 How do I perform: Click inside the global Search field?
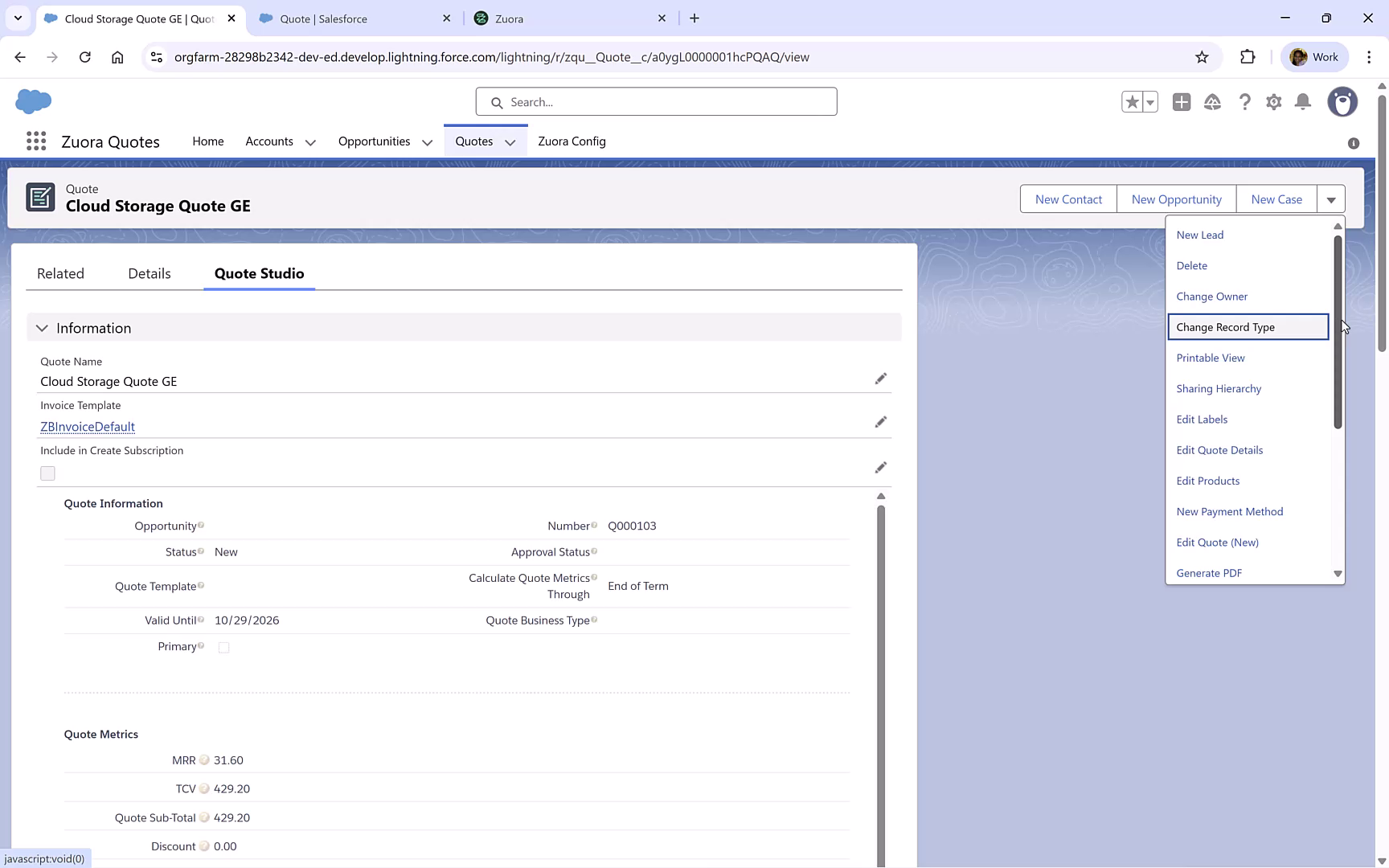pos(656,101)
